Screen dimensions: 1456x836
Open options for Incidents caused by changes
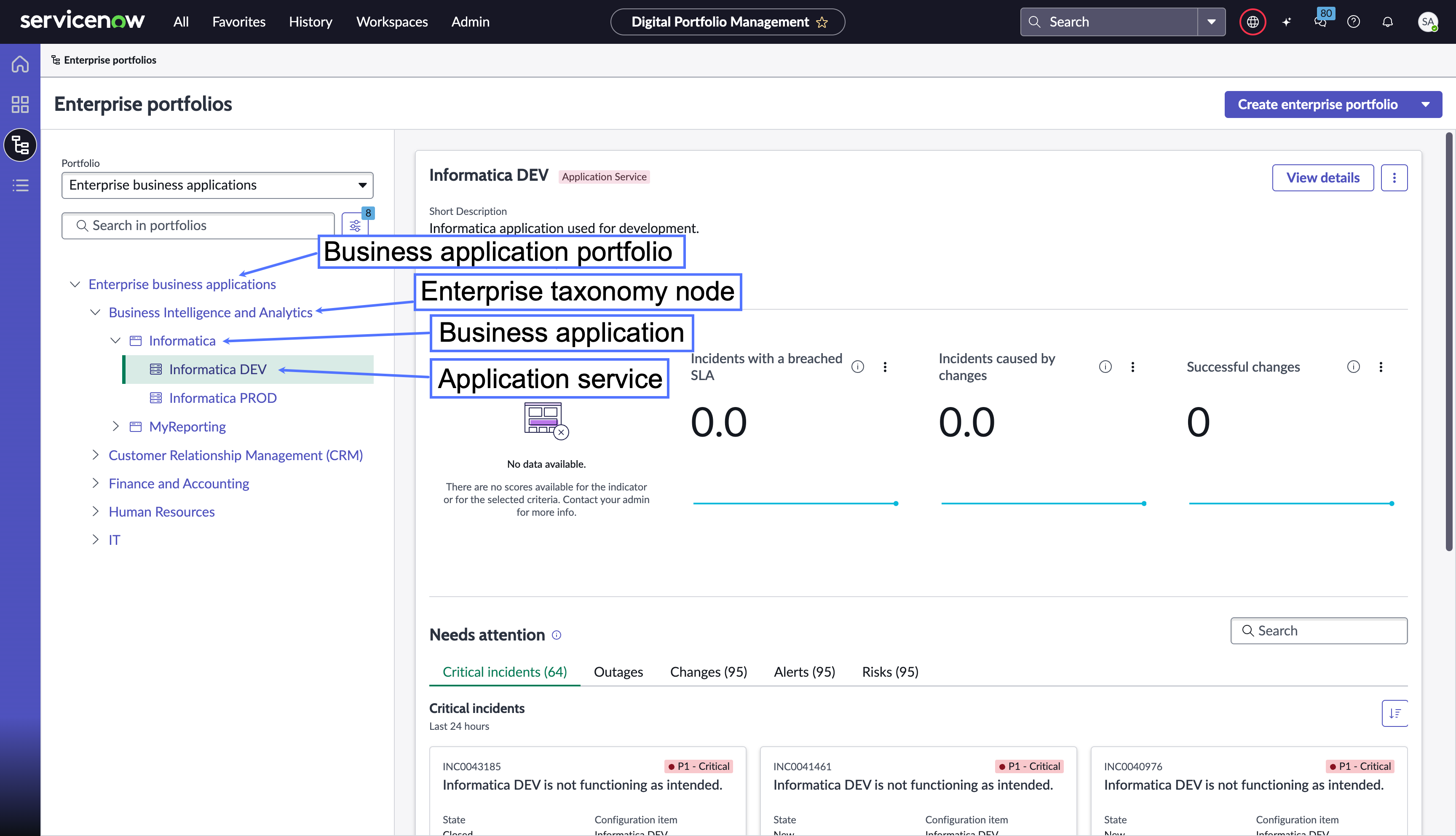point(1133,366)
